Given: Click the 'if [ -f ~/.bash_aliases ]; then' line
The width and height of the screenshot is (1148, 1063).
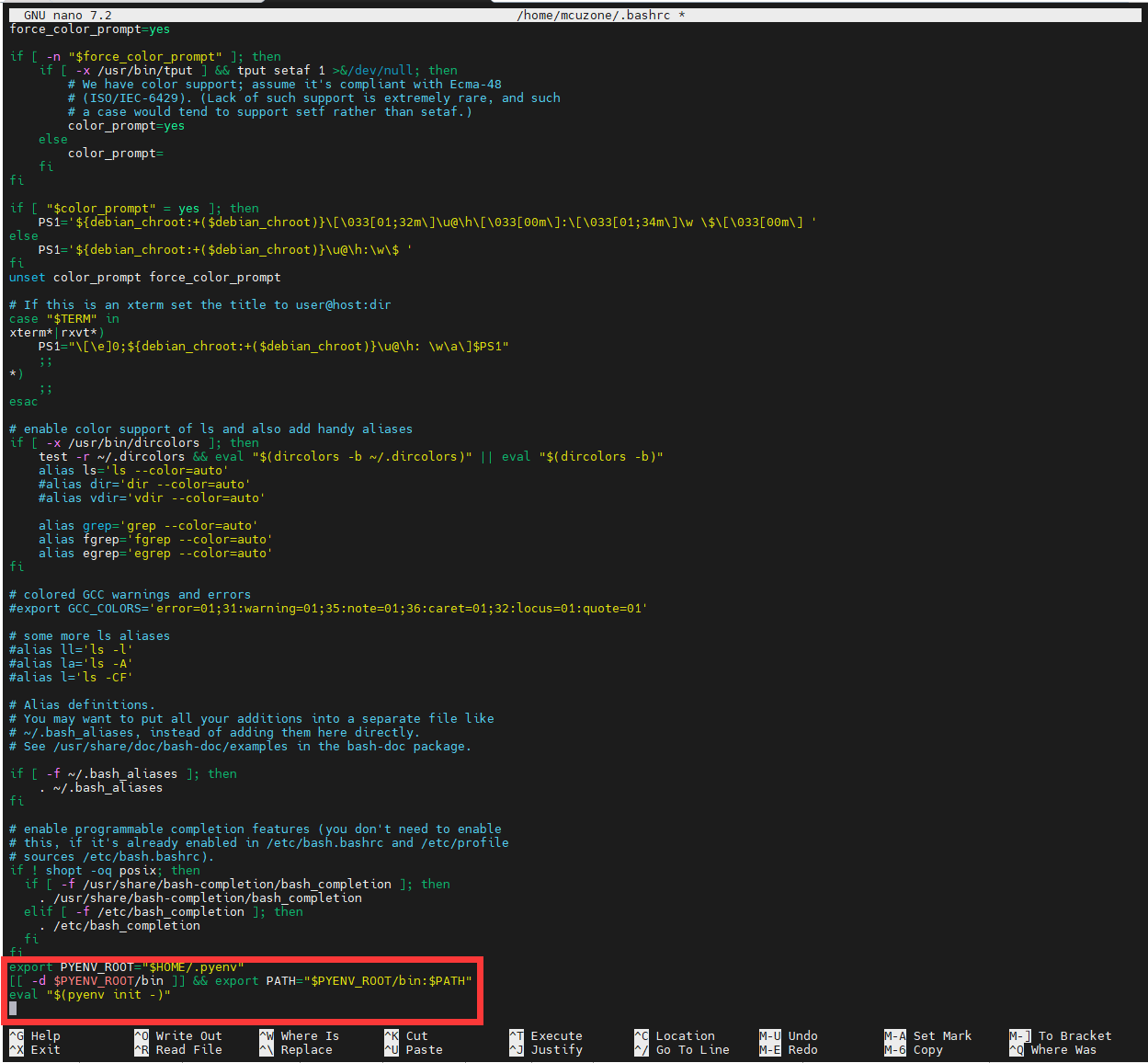Looking at the screenshot, I should coord(123,773).
